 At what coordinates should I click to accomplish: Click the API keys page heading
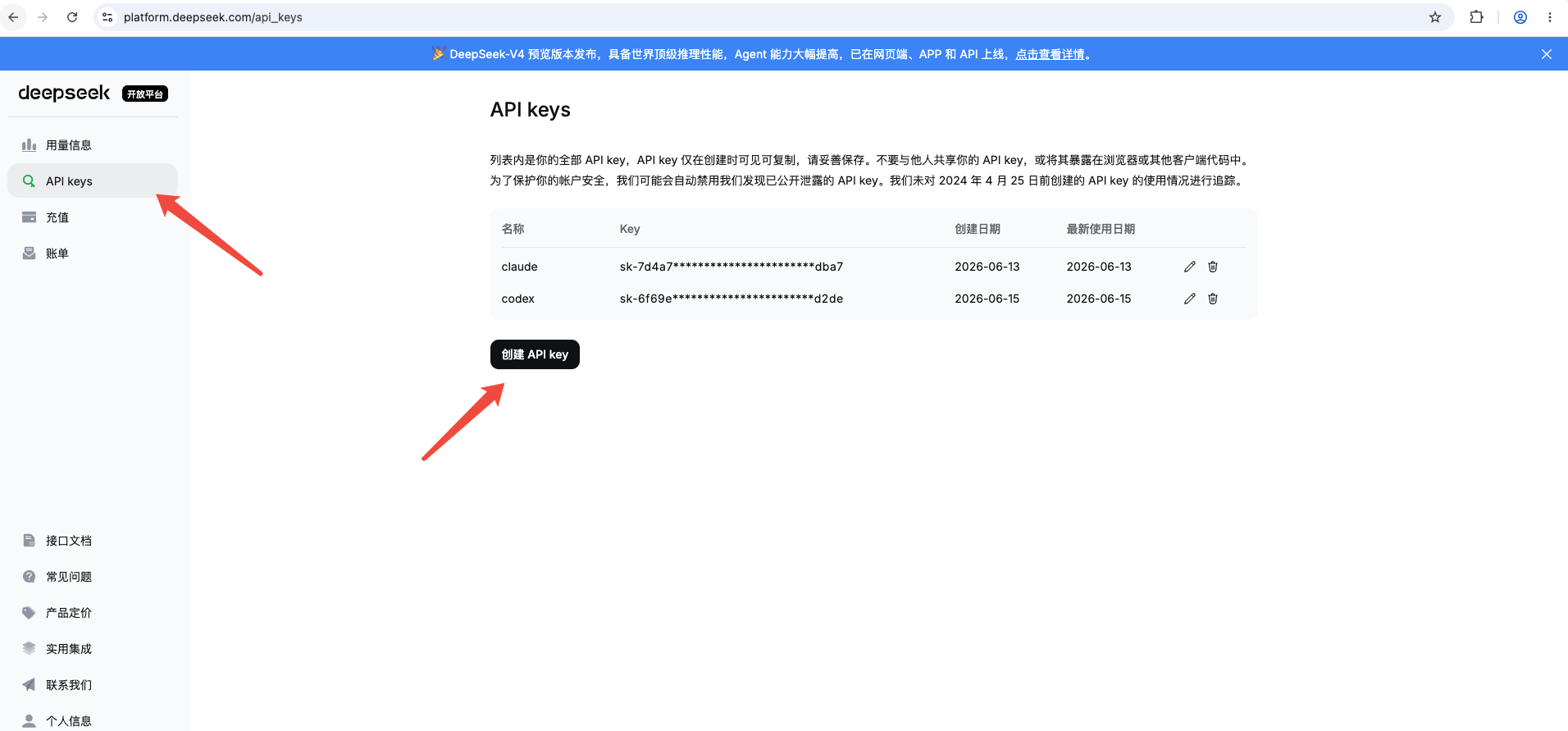(x=531, y=110)
